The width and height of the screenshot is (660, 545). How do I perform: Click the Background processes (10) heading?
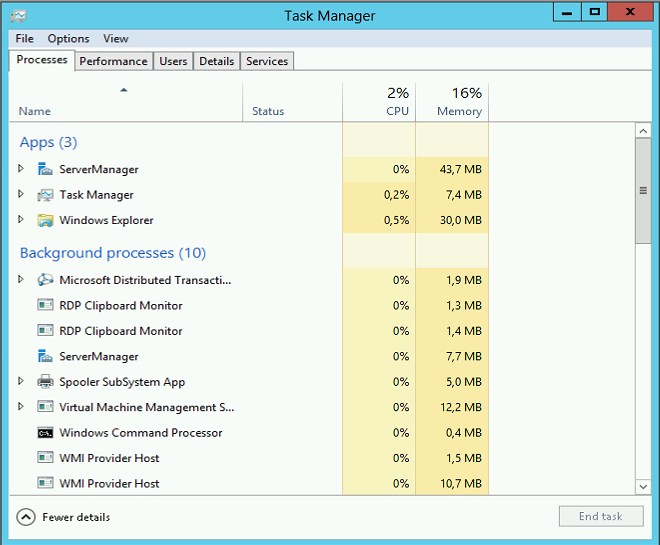point(113,253)
